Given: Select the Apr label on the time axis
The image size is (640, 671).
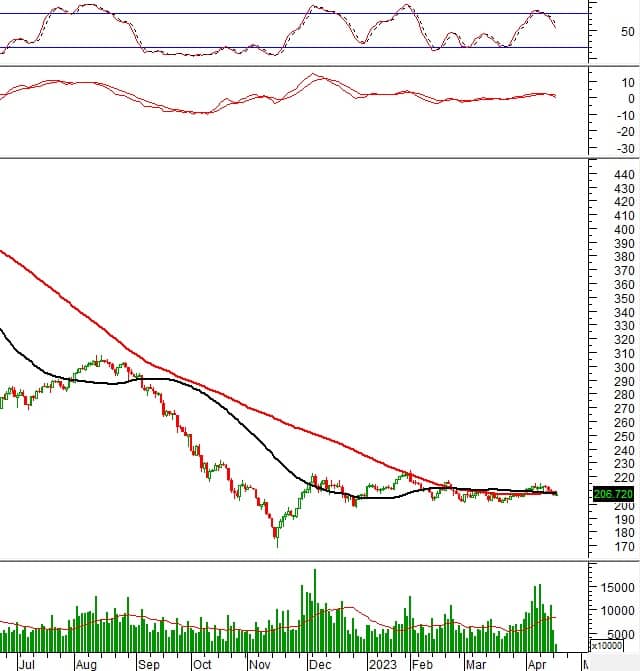Looking at the screenshot, I should (537, 664).
